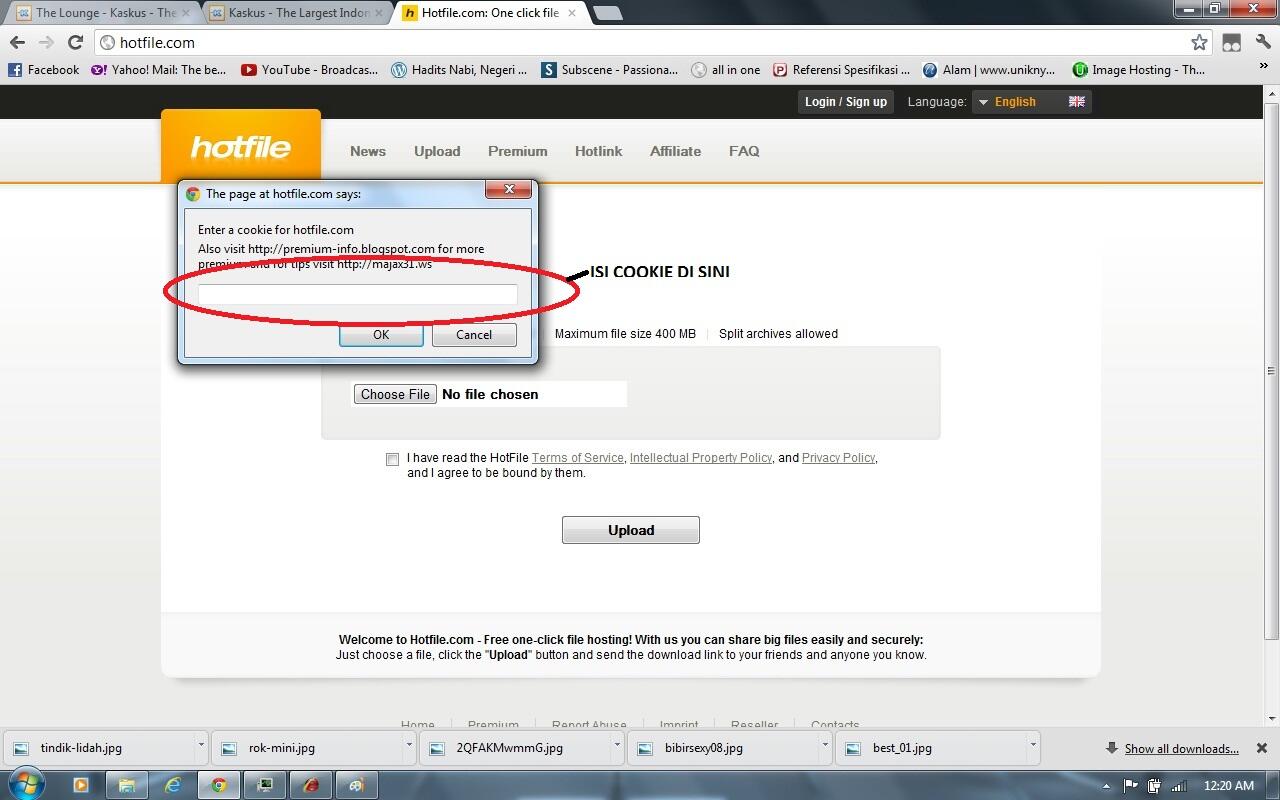This screenshot has height=800, width=1280.
Task: Open the Subscene bookmark
Action: coord(609,70)
